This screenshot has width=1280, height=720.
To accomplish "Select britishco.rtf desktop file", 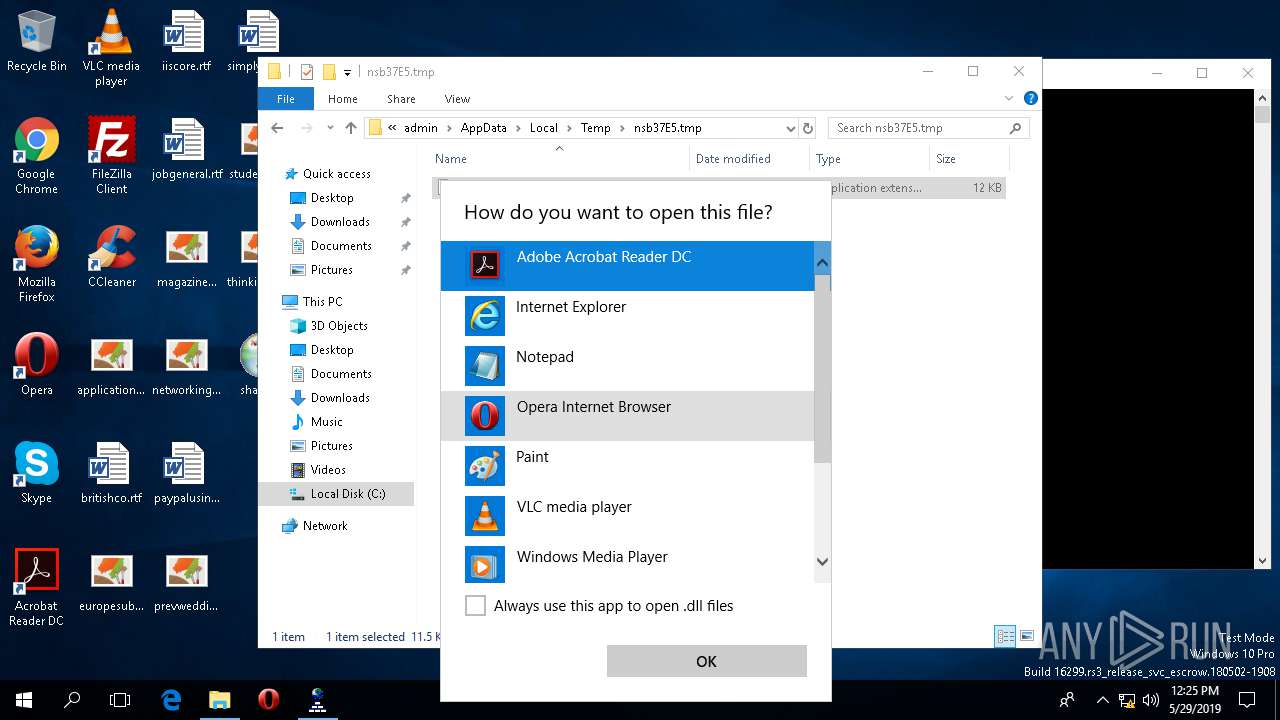I will coord(111,473).
